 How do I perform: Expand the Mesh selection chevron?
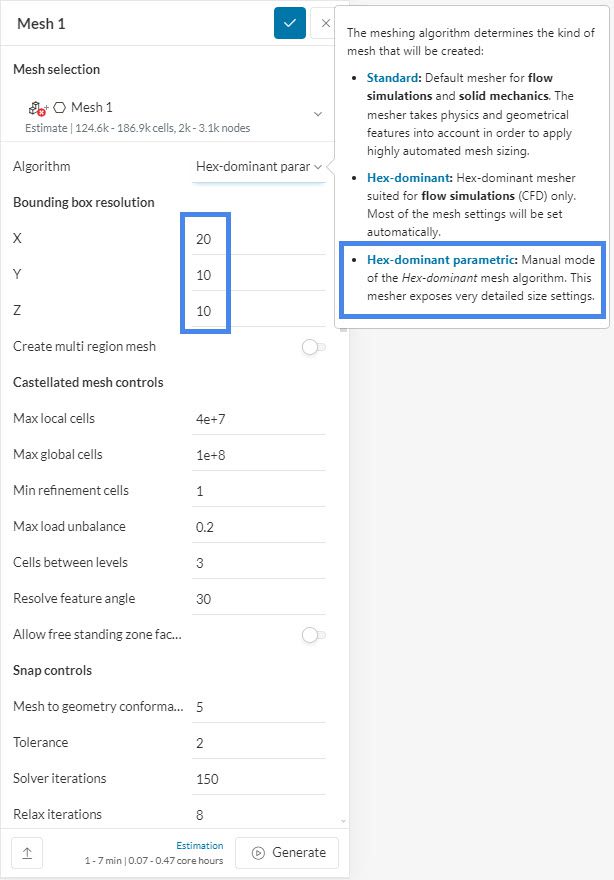[318, 114]
